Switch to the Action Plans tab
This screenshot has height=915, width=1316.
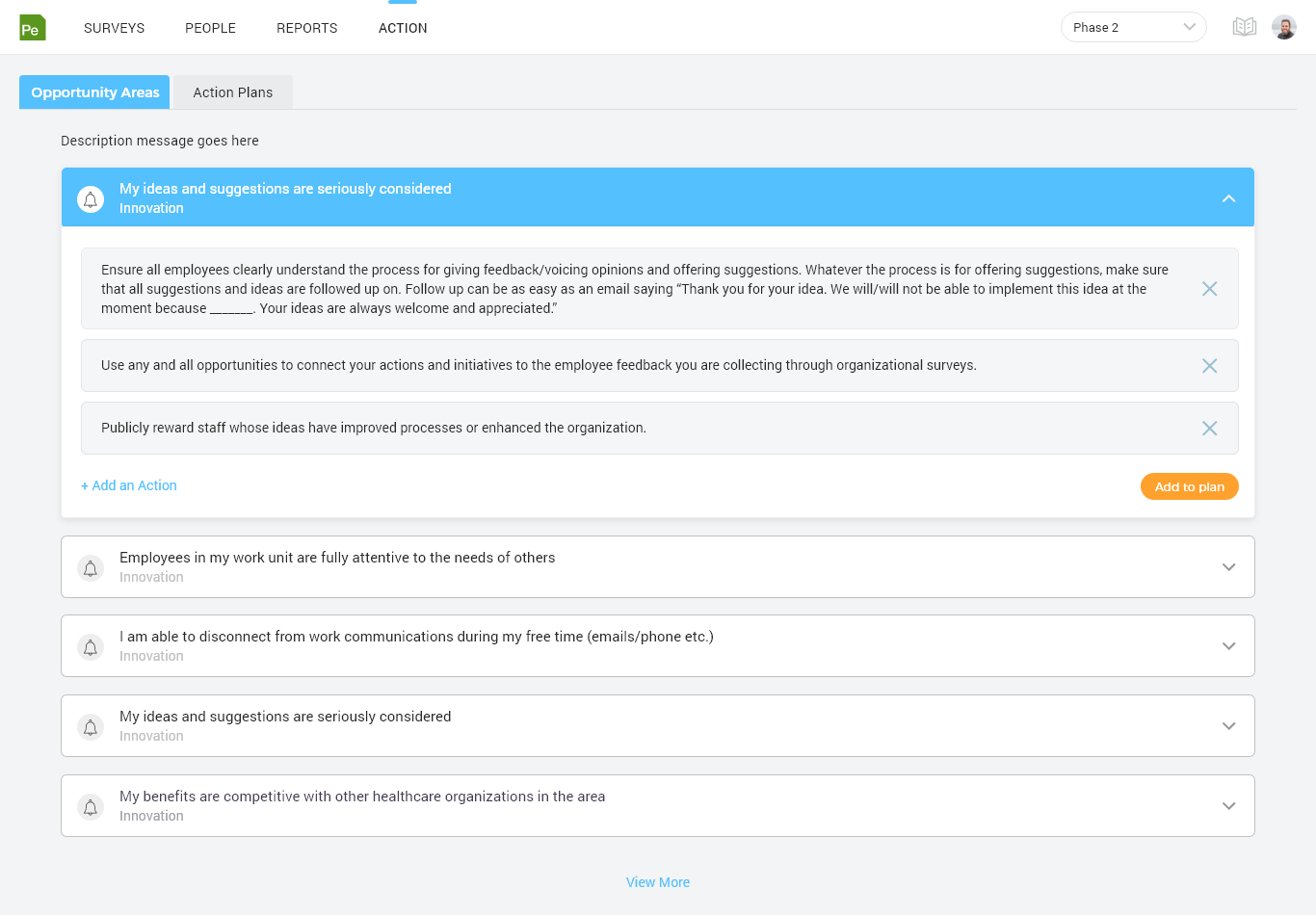click(232, 91)
